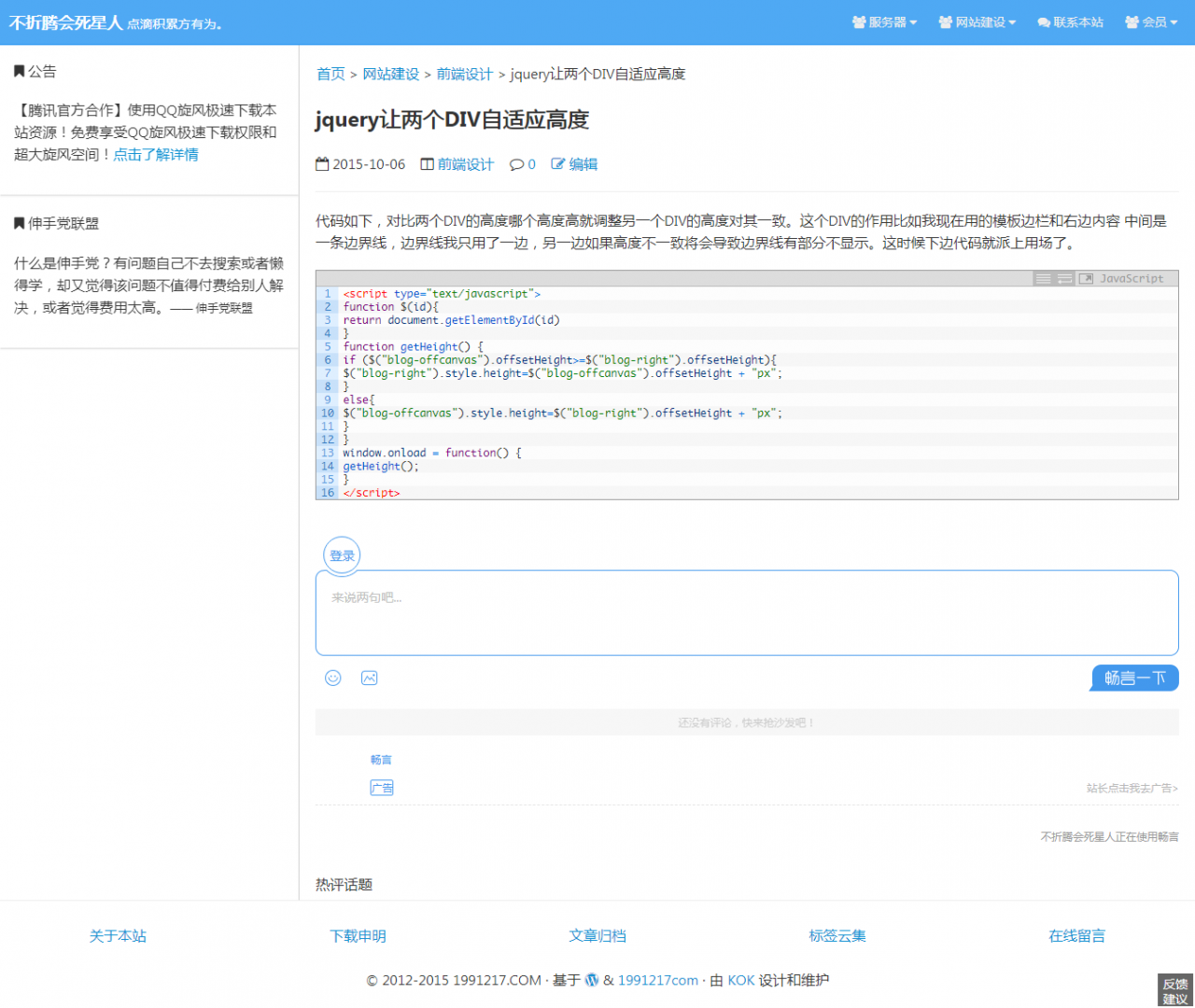Click the 反馈建议 feedback button
This screenshot has width=1195, height=1008.
(x=1175, y=991)
